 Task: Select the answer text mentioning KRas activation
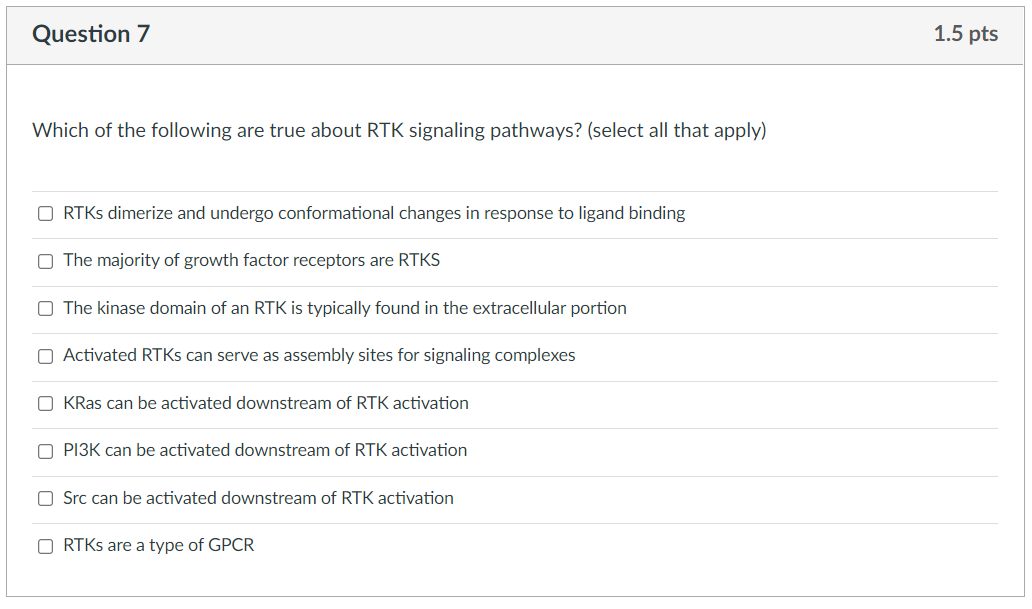(265, 403)
